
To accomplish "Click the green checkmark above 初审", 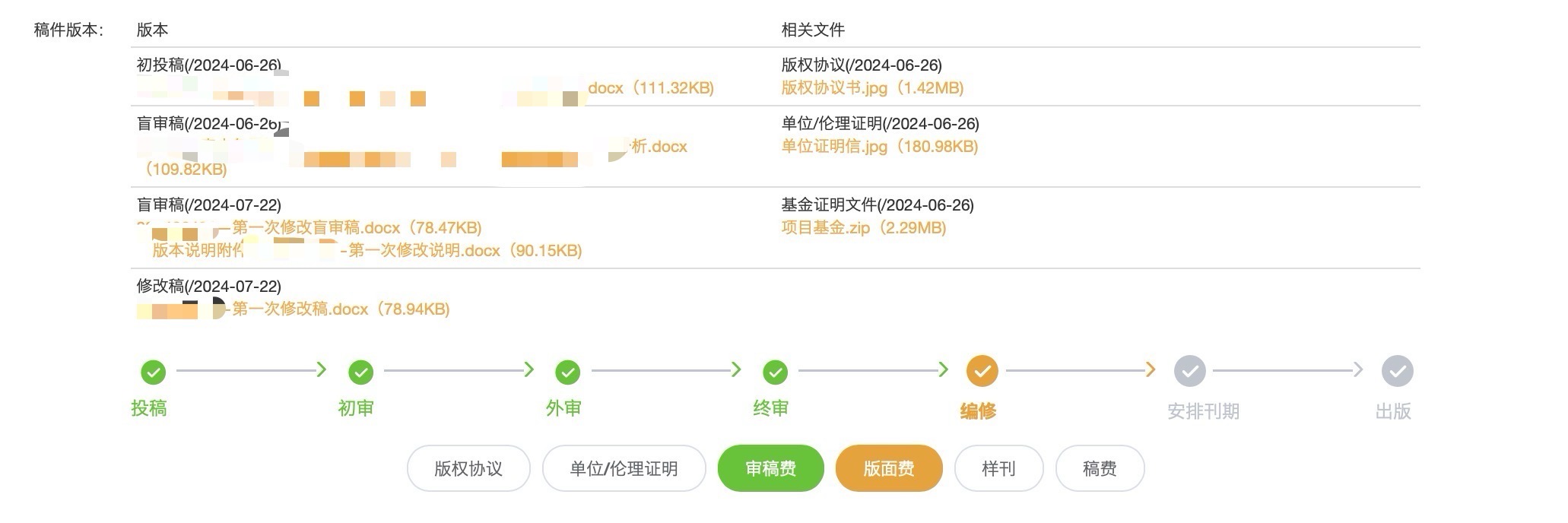I will tap(360, 372).
